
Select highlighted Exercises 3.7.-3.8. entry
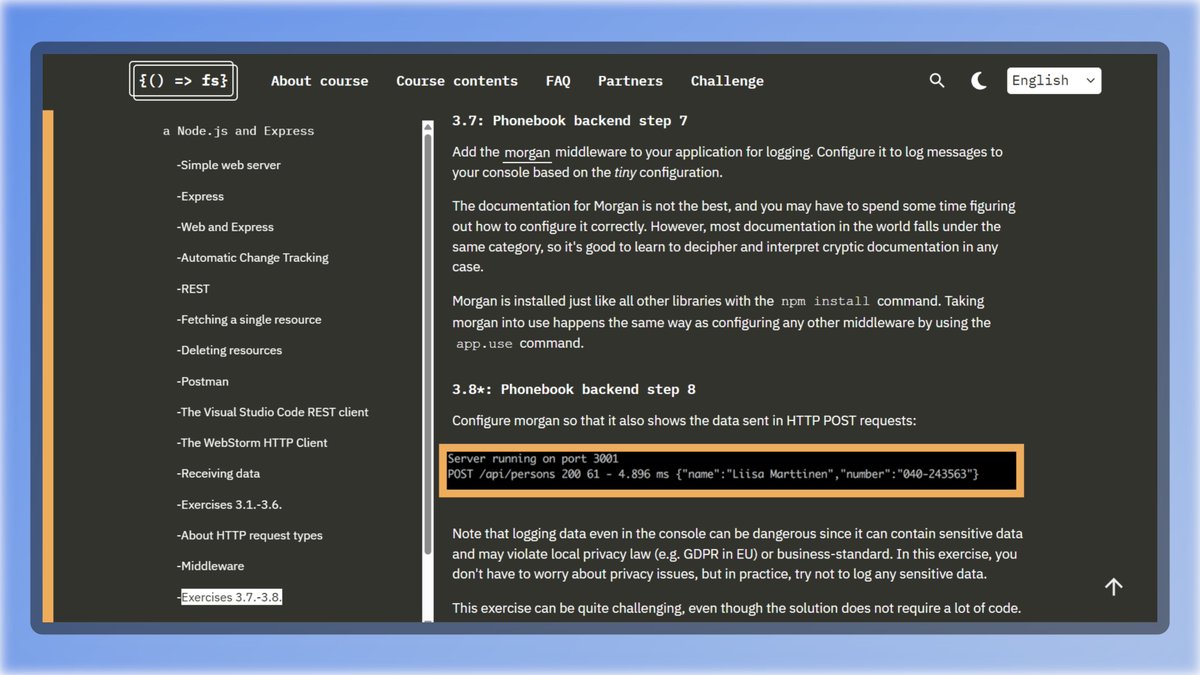[230, 597]
